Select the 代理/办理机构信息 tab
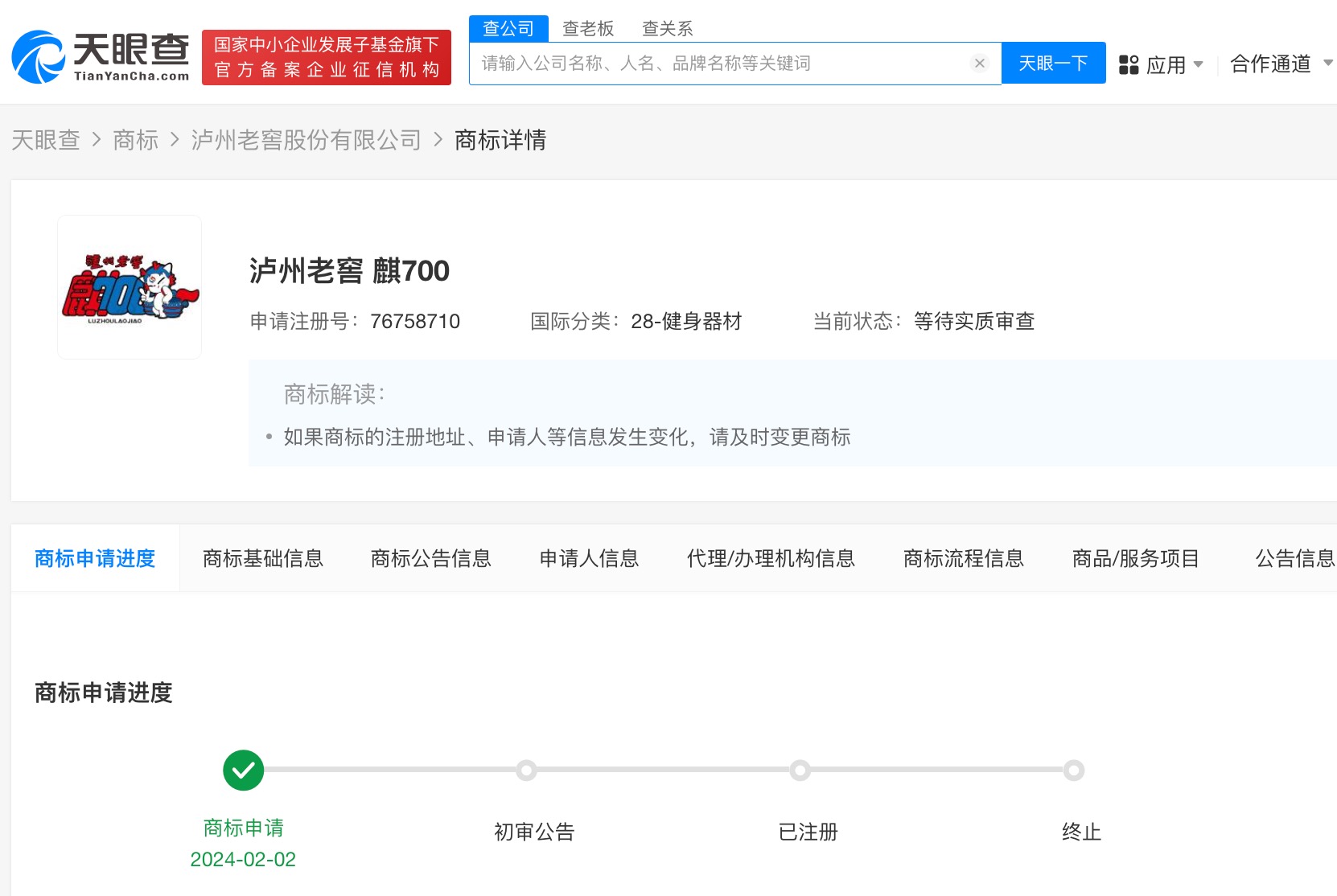The width and height of the screenshot is (1337, 896). (x=771, y=558)
